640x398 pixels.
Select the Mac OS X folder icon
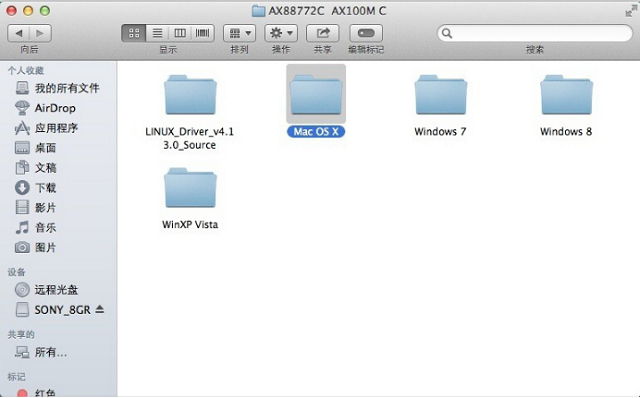click(316, 94)
